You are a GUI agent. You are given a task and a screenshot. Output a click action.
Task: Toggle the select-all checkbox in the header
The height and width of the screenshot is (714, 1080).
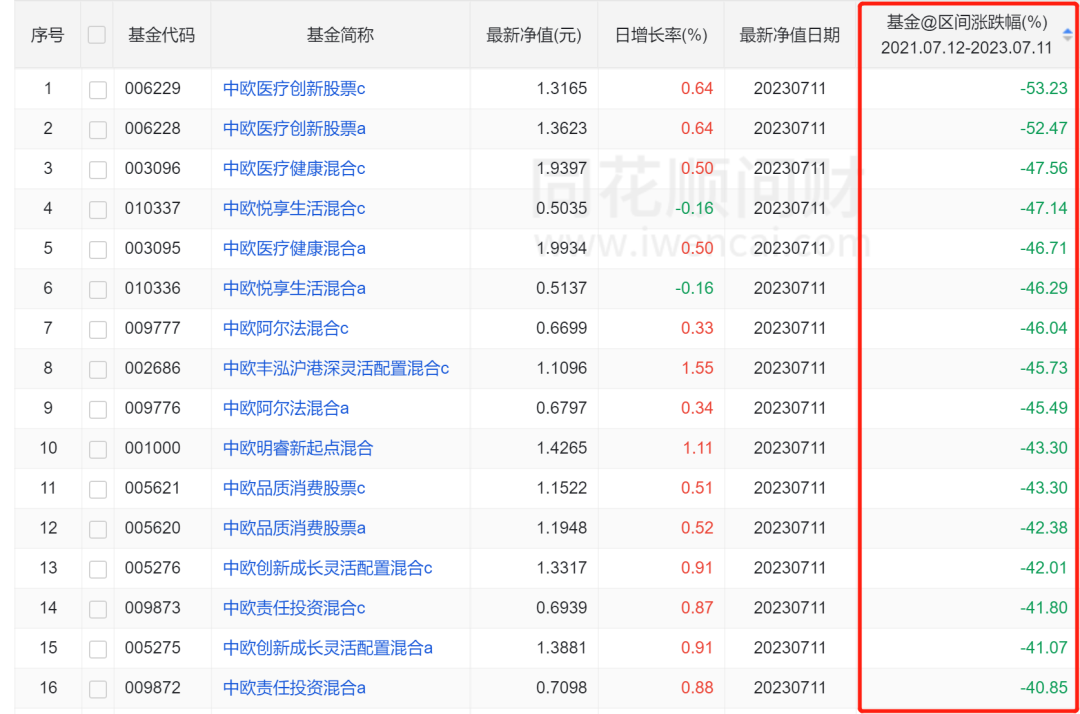pyautogui.click(x=96, y=35)
